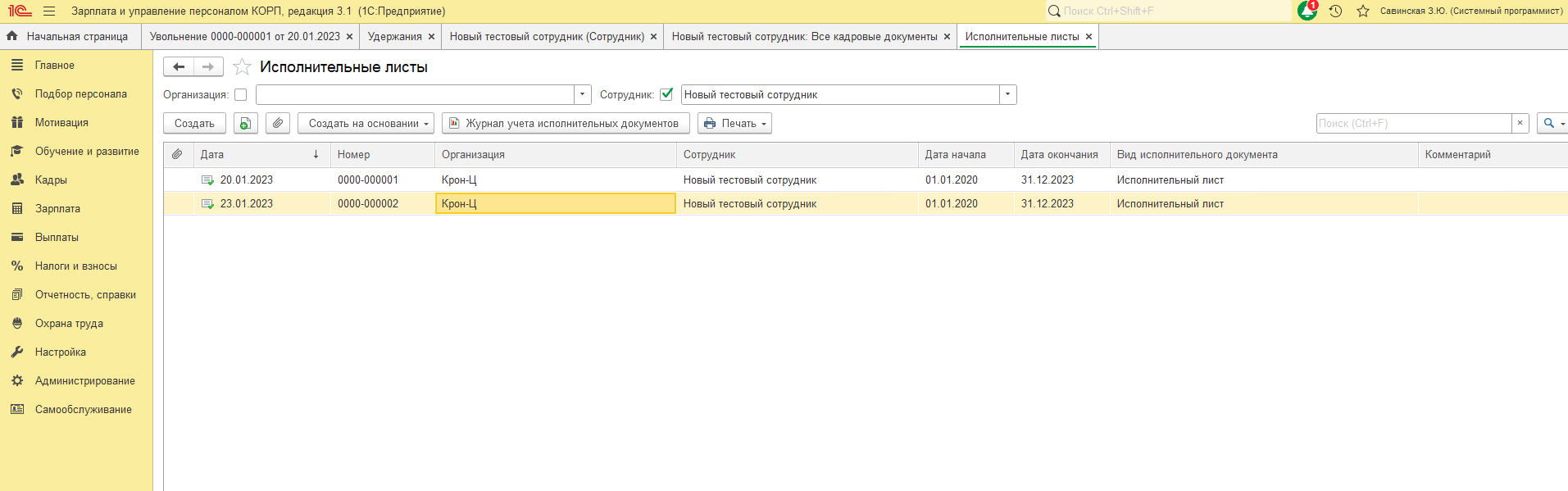Click Комментарий column header
This screenshot has width=1568, height=491.
1493,154
